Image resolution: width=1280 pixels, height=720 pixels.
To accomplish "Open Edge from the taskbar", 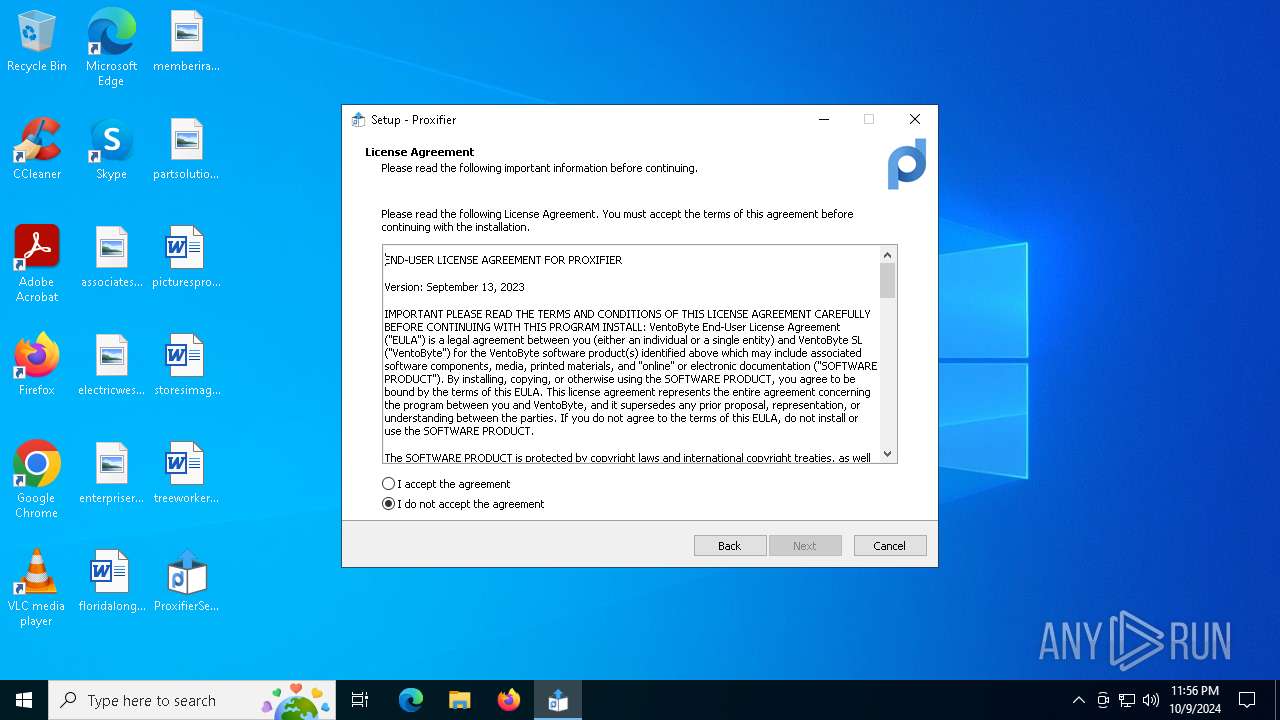I will [x=411, y=700].
